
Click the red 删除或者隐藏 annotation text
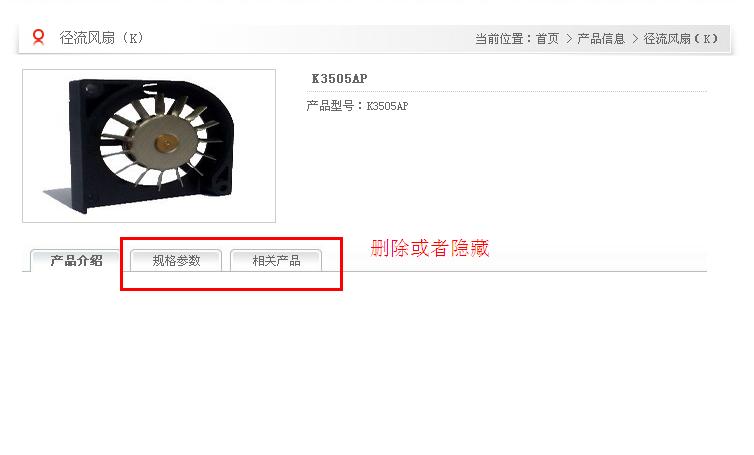[x=430, y=248]
